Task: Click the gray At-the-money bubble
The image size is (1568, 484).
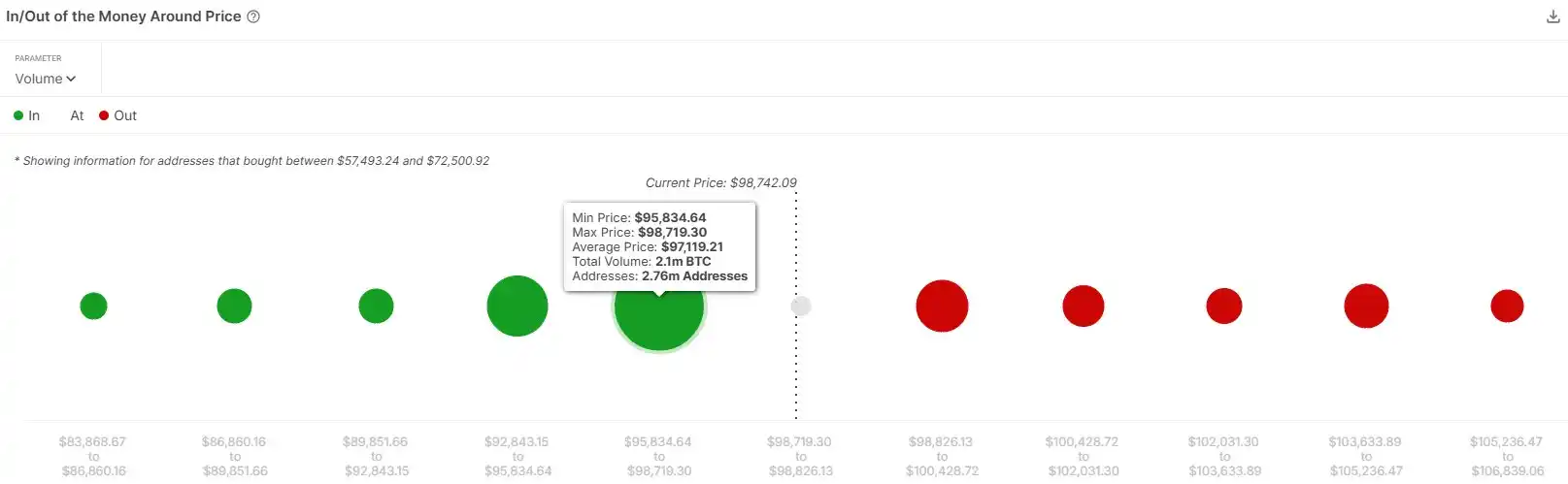Action: pyautogui.click(x=801, y=307)
